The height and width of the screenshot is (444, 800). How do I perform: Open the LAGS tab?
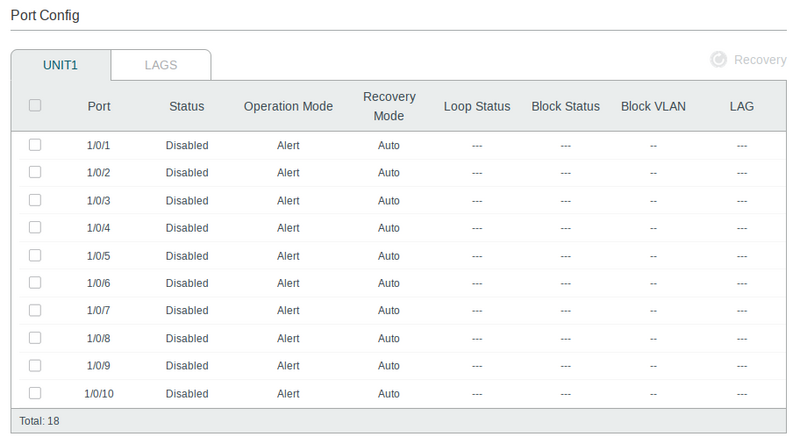pos(161,65)
